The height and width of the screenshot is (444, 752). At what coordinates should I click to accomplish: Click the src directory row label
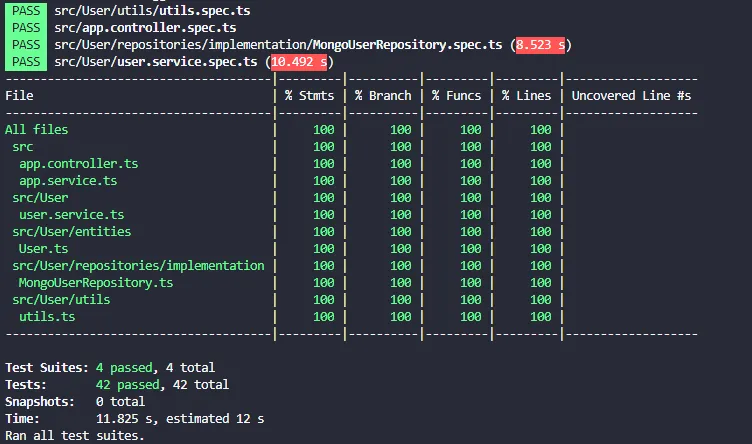tap(23, 147)
